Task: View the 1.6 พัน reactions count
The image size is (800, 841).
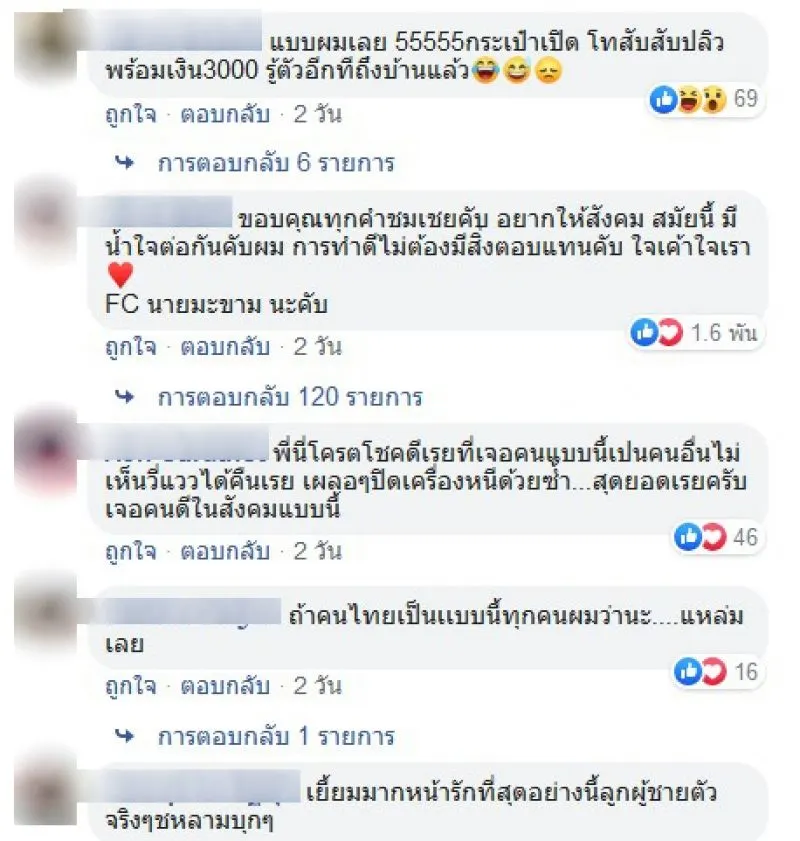Action: click(x=723, y=333)
